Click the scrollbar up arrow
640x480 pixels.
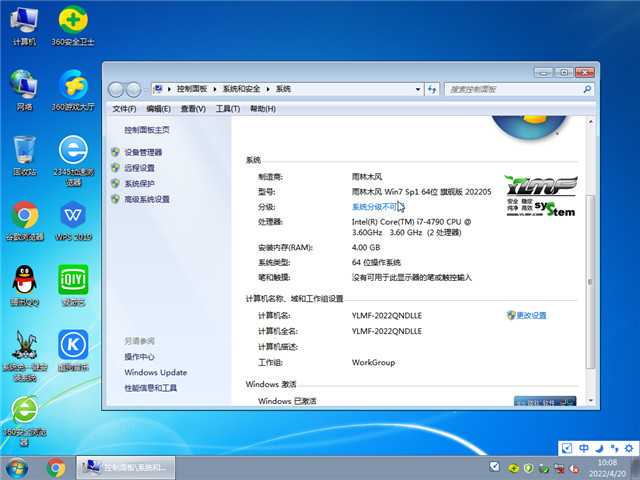click(x=590, y=122)
